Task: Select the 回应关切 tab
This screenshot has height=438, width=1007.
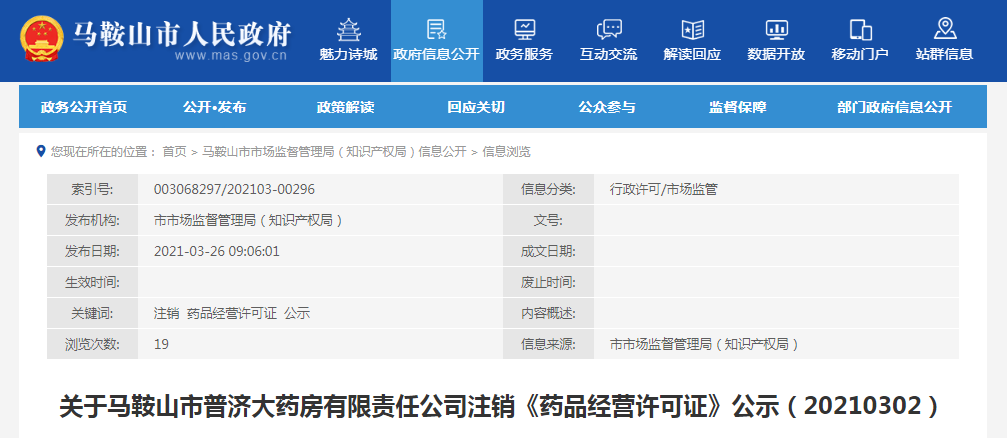Action: pos(476,107)
